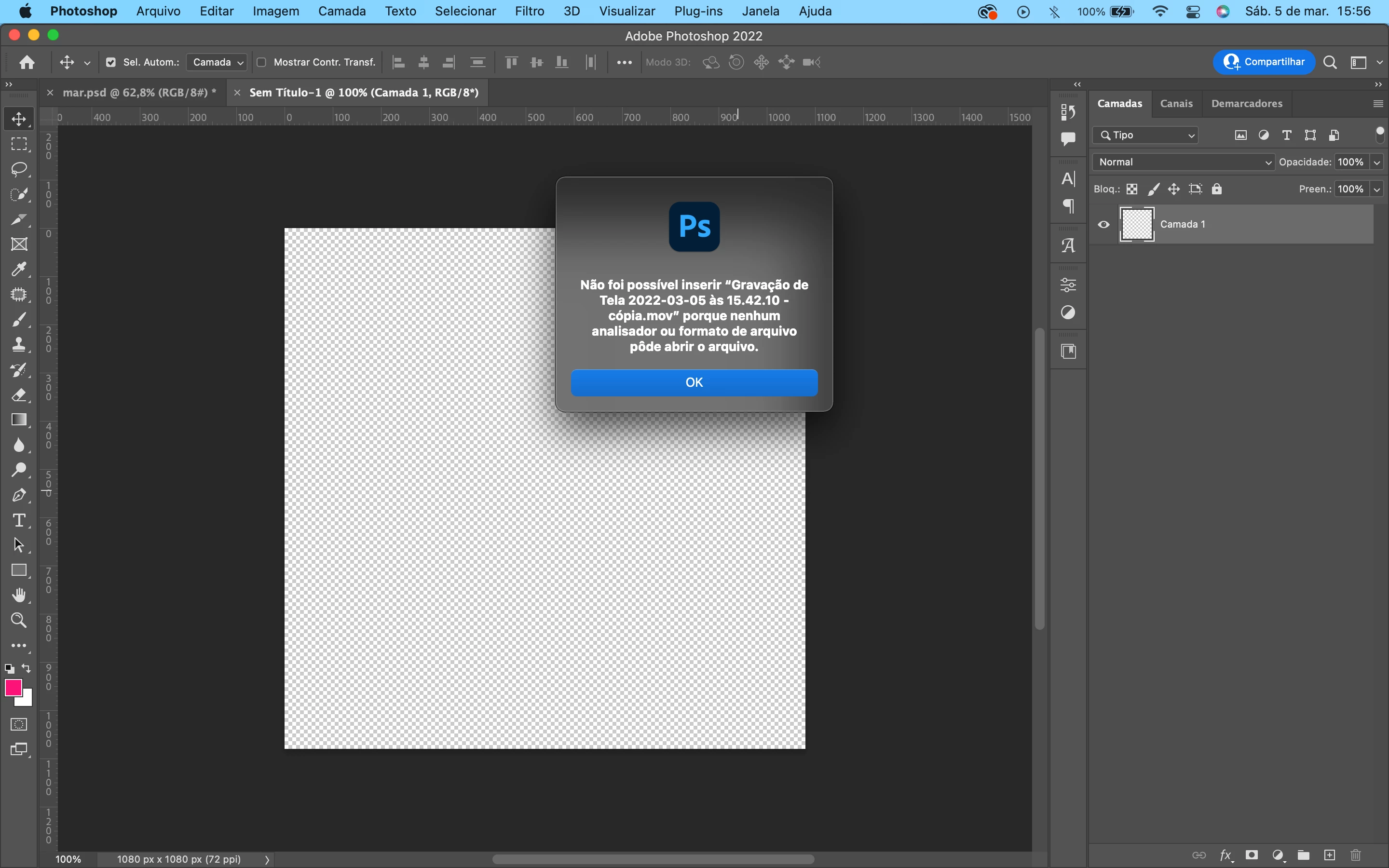This screenshot has width=1389, height=868.
Task: Select the Eyedropper tool
Action: tap(19, 269)
